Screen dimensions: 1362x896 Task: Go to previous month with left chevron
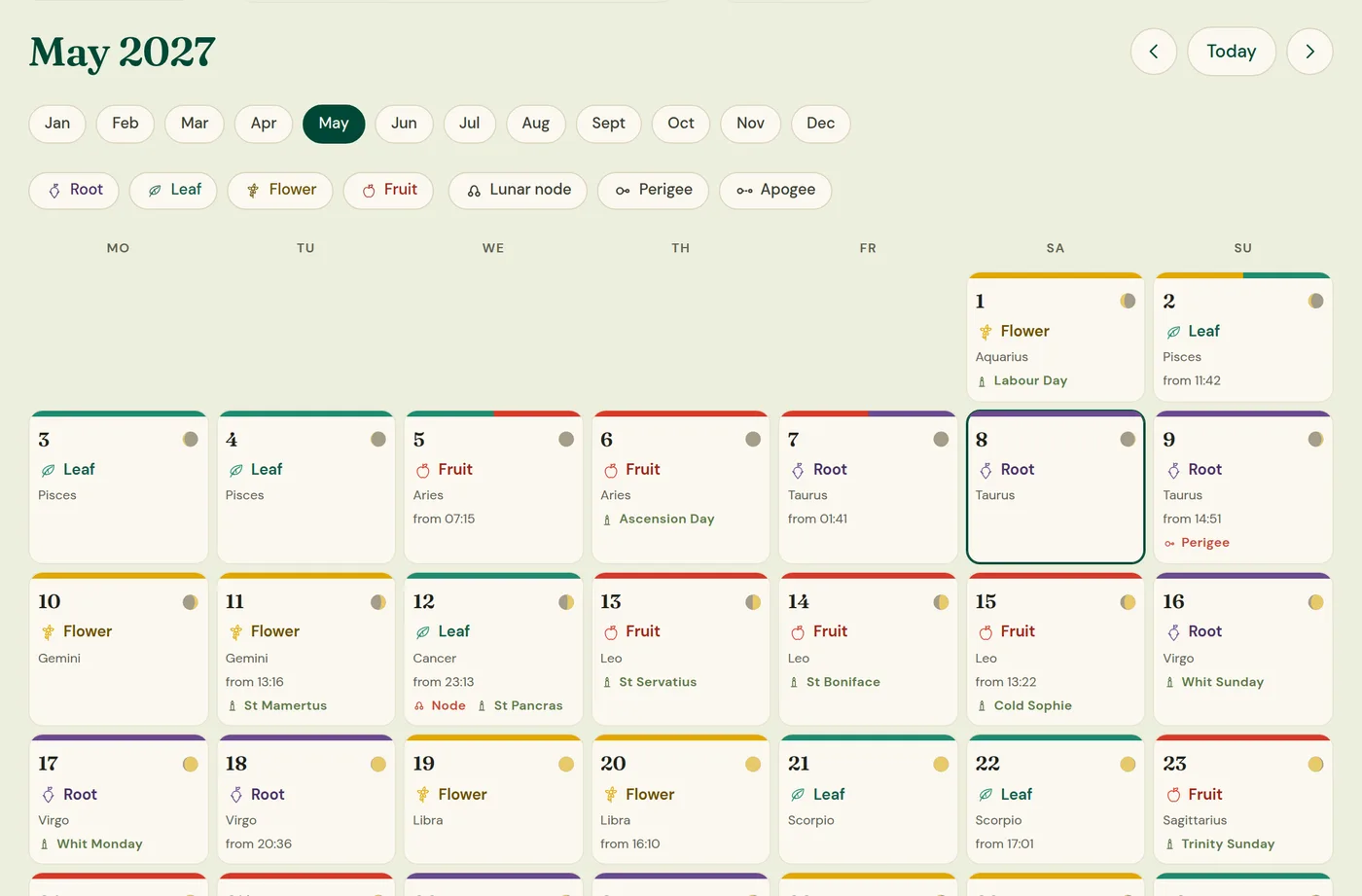[1154, 52]
